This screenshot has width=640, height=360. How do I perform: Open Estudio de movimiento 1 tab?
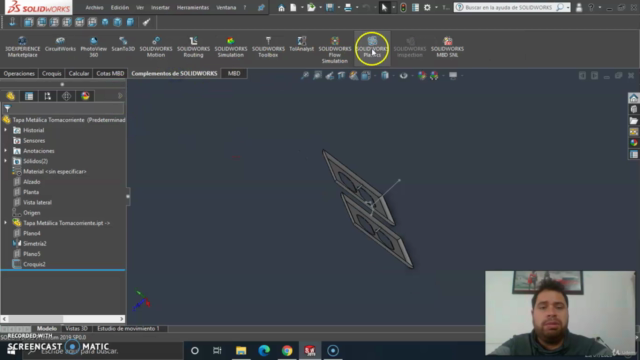[x=128, y=328]
